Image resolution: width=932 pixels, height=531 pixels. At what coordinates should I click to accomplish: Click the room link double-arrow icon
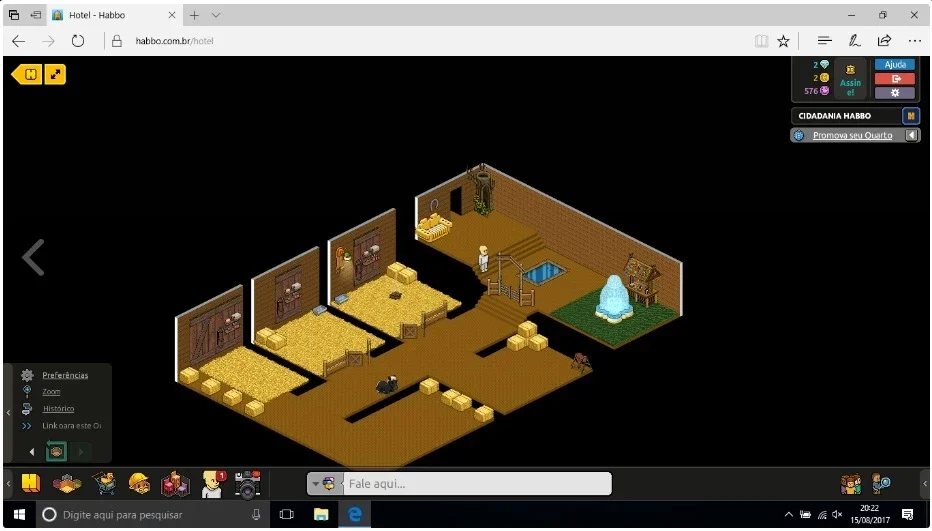[x=27, y=426]
